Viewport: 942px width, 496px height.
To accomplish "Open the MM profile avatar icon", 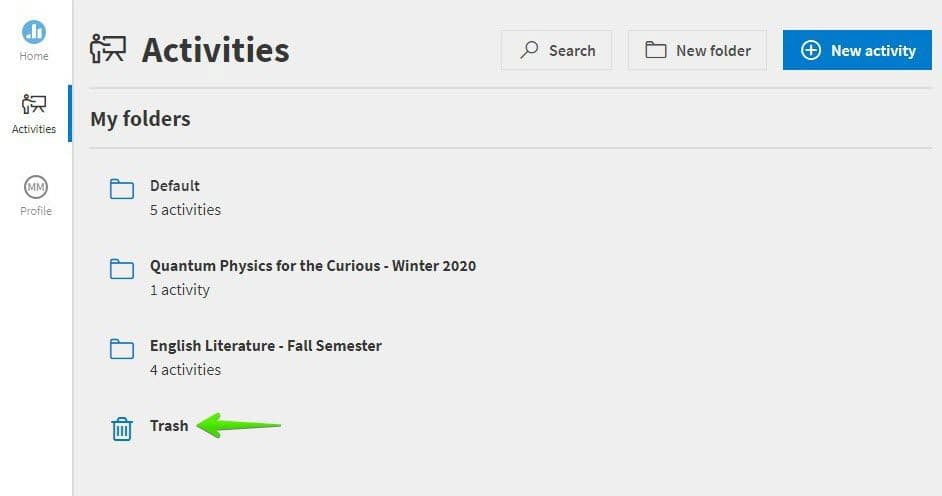I will click(x=36, y=187).
